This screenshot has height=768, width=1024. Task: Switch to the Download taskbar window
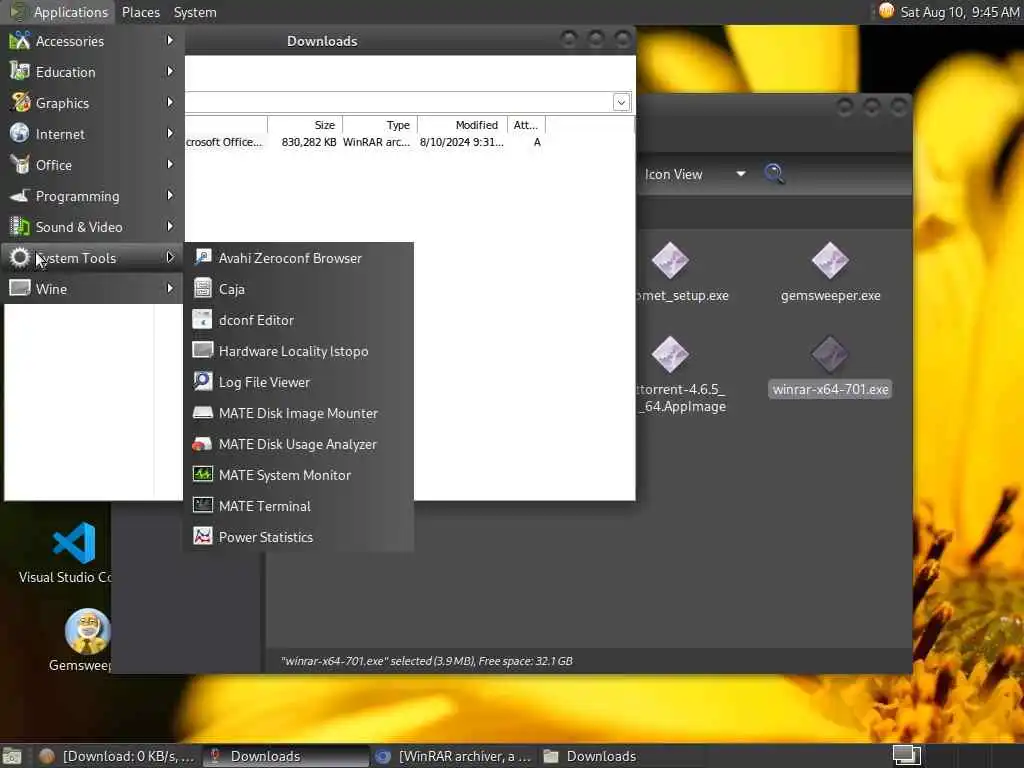click(x=116, y=756)
